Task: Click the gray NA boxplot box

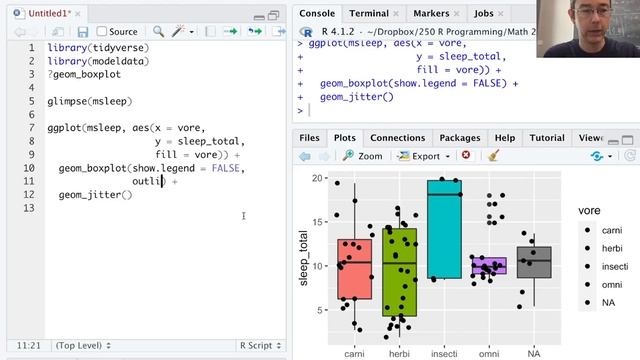Action: [x=534, y=262]
